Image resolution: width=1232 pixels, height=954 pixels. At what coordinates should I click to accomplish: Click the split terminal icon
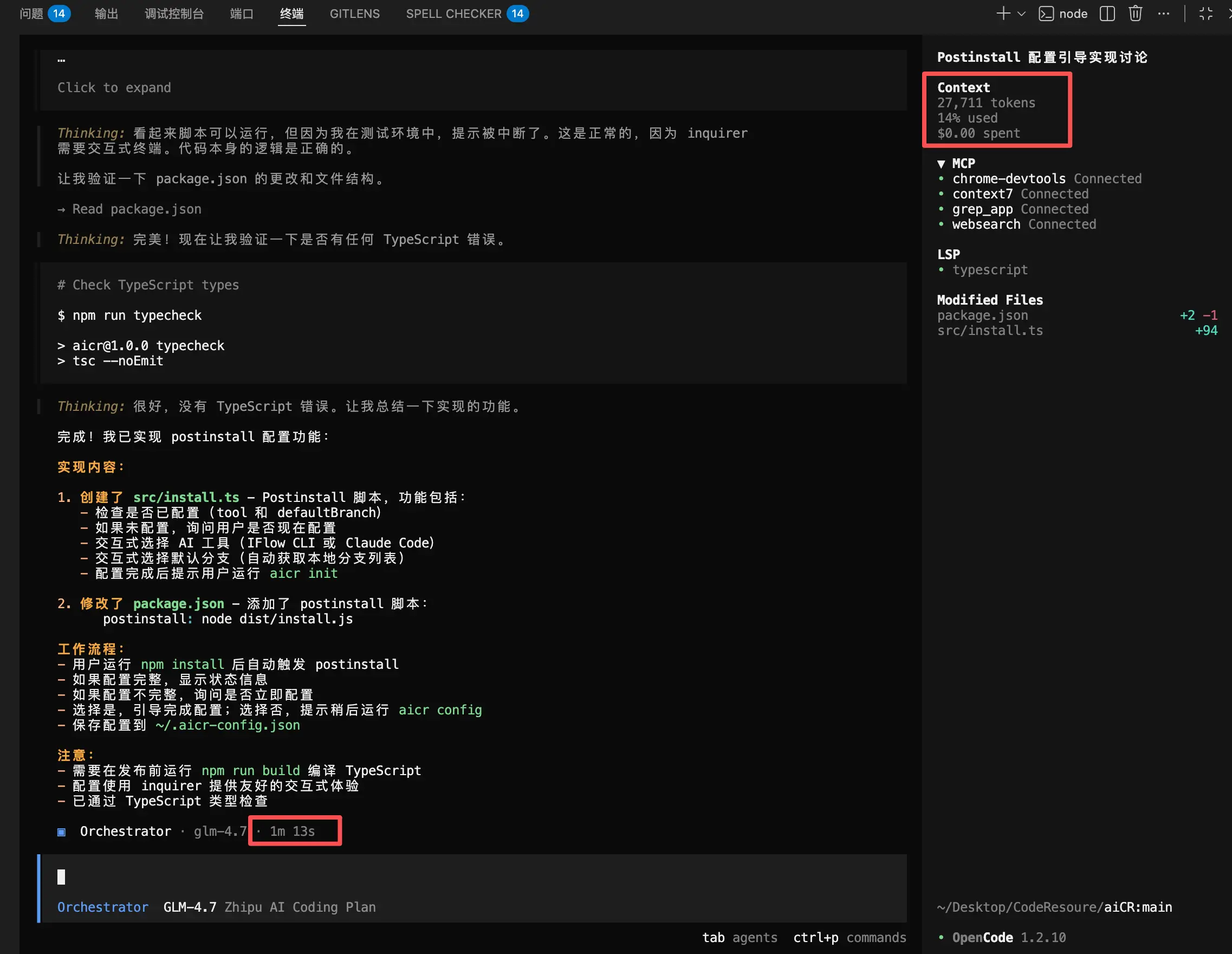point(1107,14)
